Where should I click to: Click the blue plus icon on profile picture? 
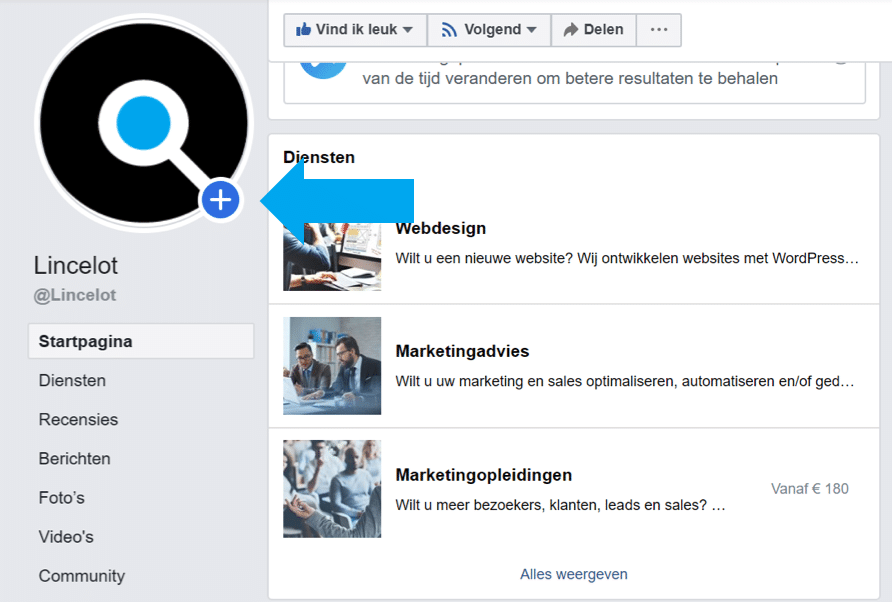click(220, 200)
